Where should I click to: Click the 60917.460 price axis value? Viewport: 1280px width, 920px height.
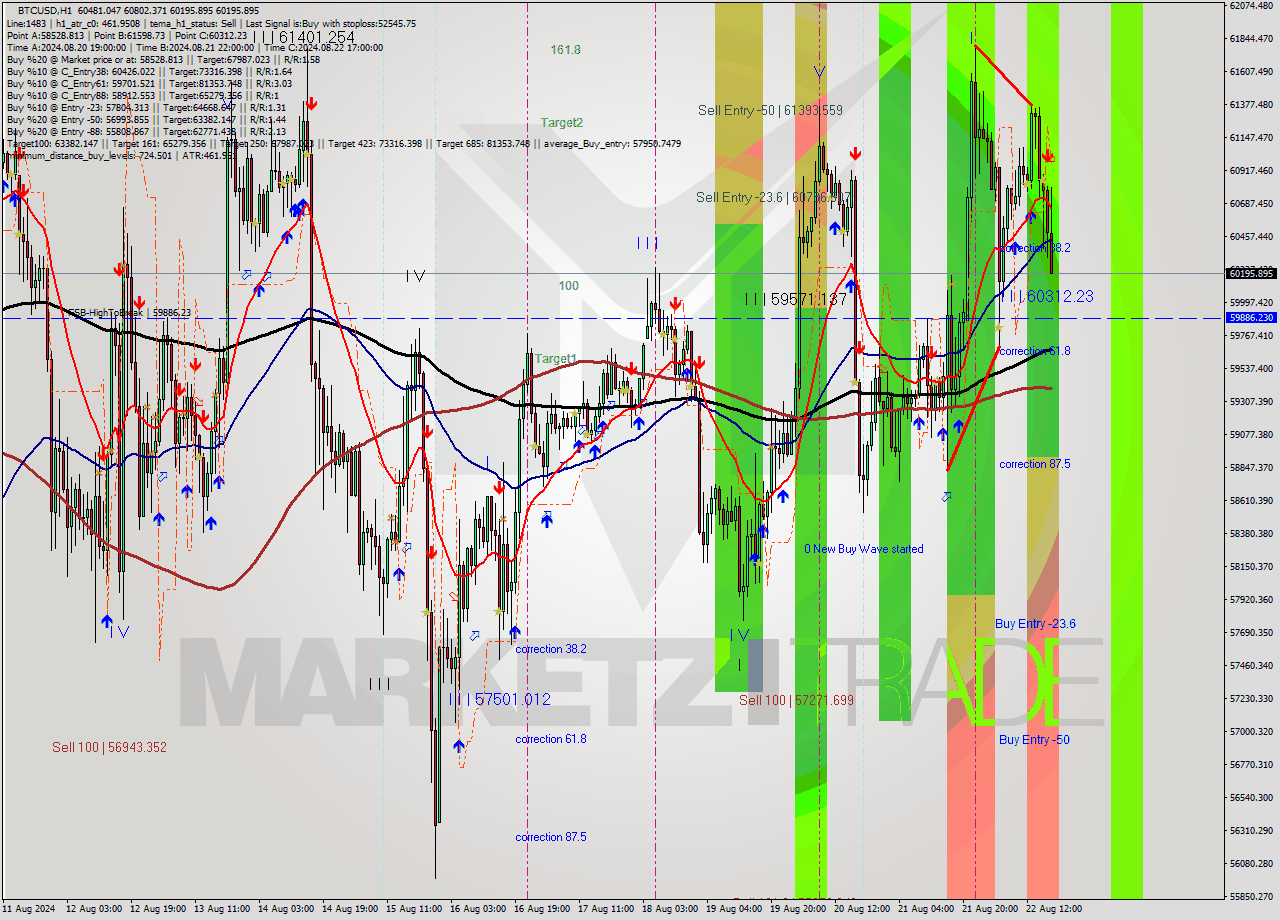[x=1251, y=171]
